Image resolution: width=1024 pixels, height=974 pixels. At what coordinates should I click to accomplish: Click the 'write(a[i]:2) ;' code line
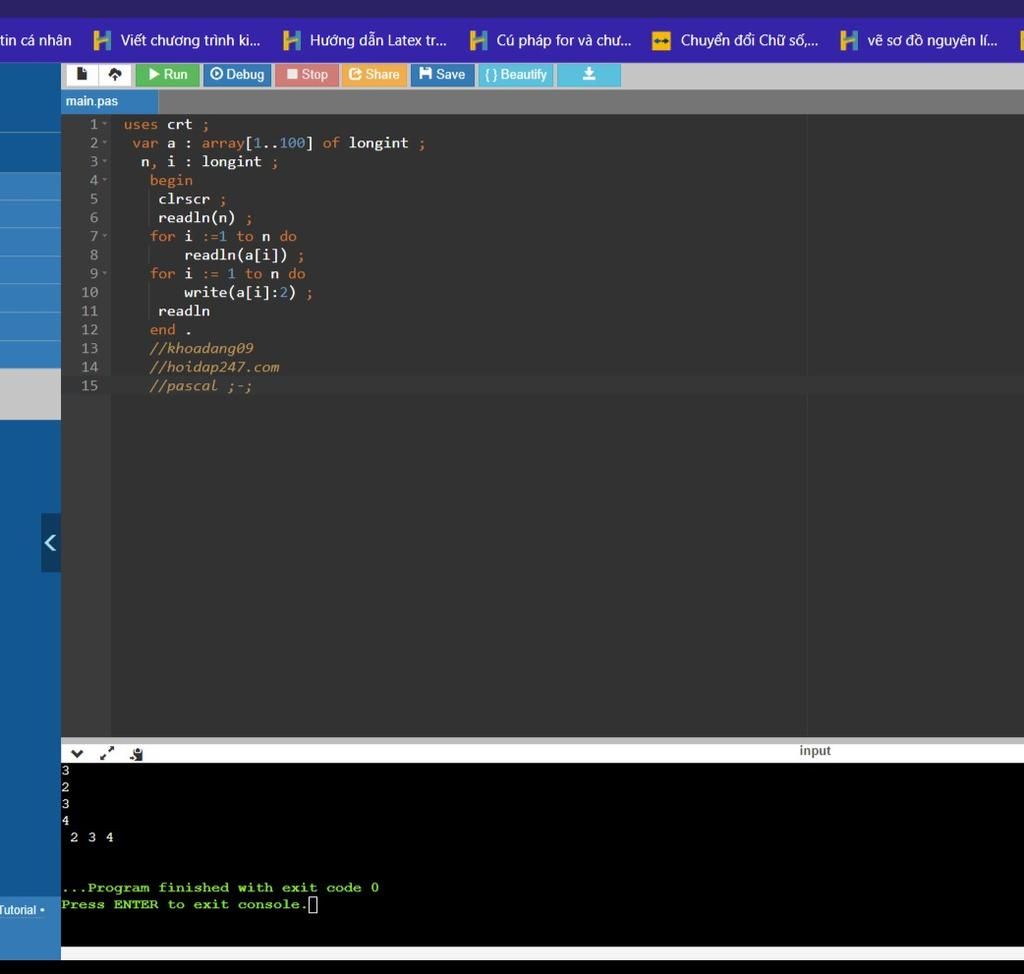[x=248, y=292]
